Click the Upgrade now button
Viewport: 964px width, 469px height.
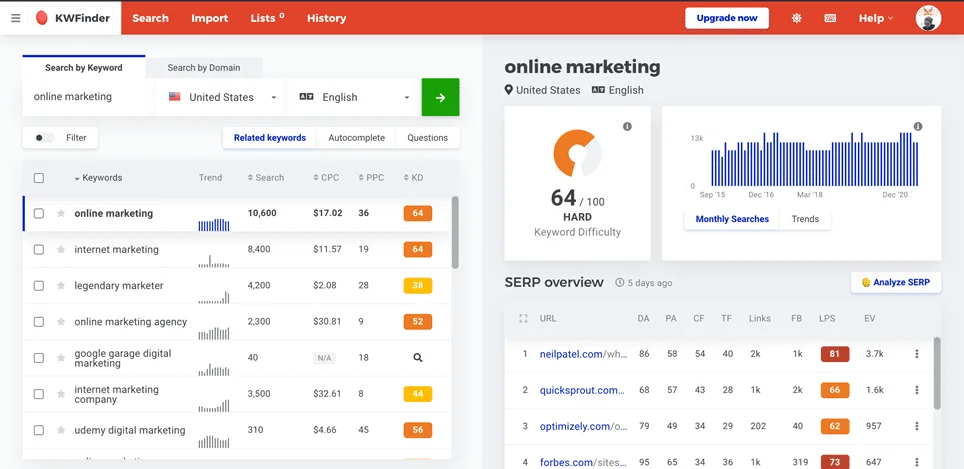point(727,18)
